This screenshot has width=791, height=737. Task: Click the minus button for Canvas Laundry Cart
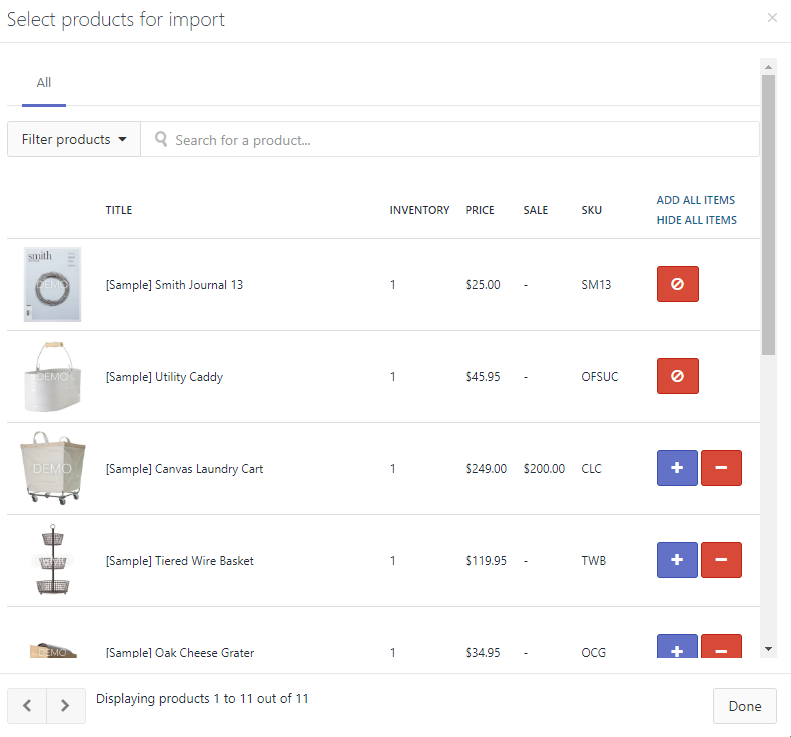(721, 468)
